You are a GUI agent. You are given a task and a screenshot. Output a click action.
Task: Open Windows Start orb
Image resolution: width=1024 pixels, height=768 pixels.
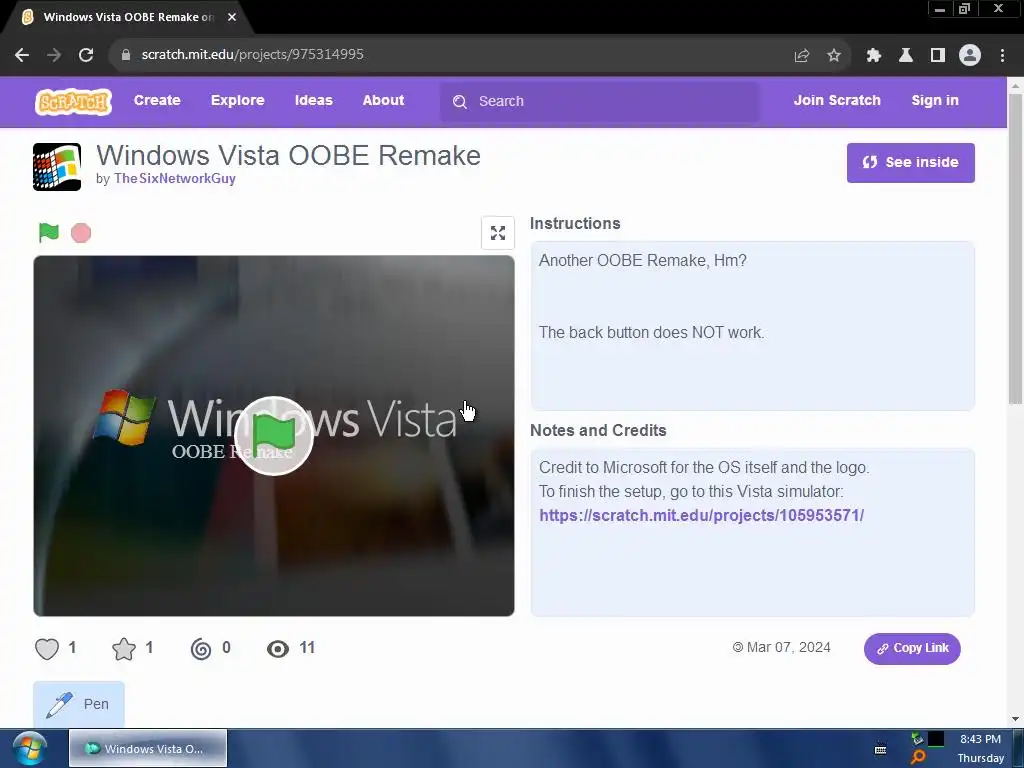30,748
